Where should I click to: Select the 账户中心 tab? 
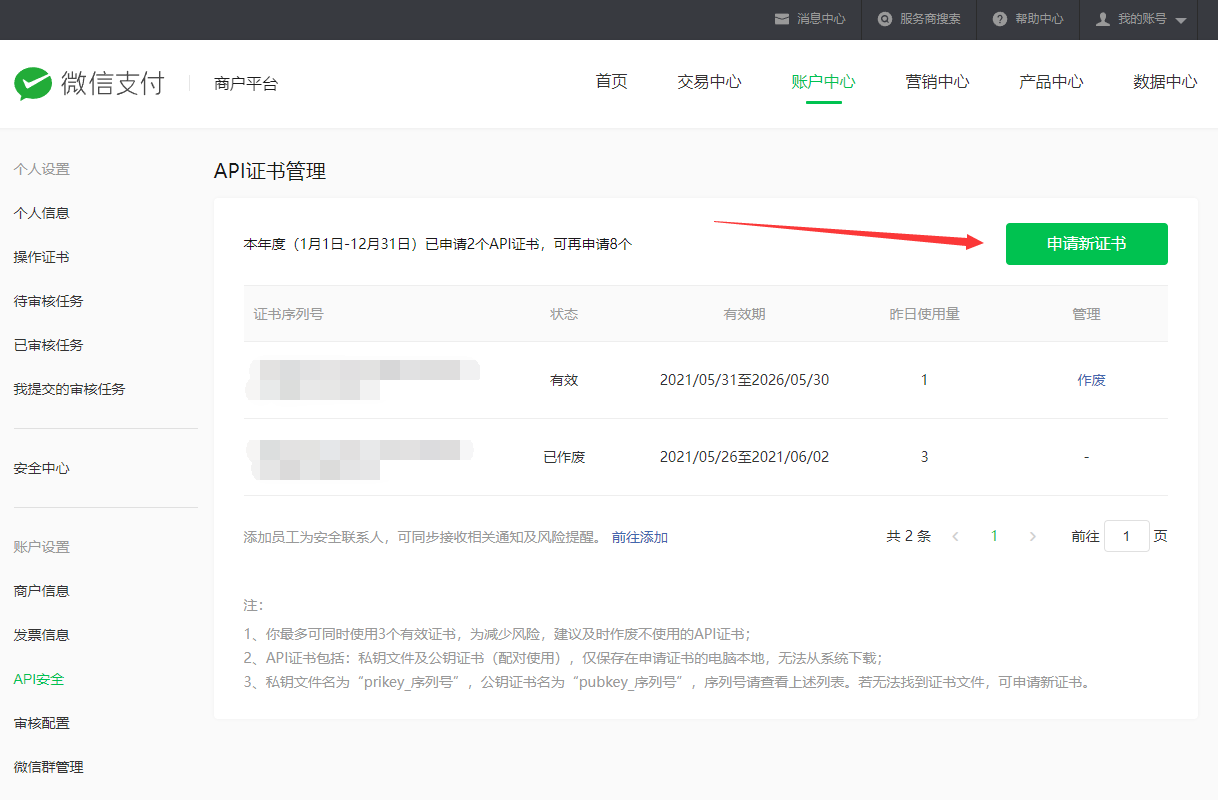click(823, 82)
